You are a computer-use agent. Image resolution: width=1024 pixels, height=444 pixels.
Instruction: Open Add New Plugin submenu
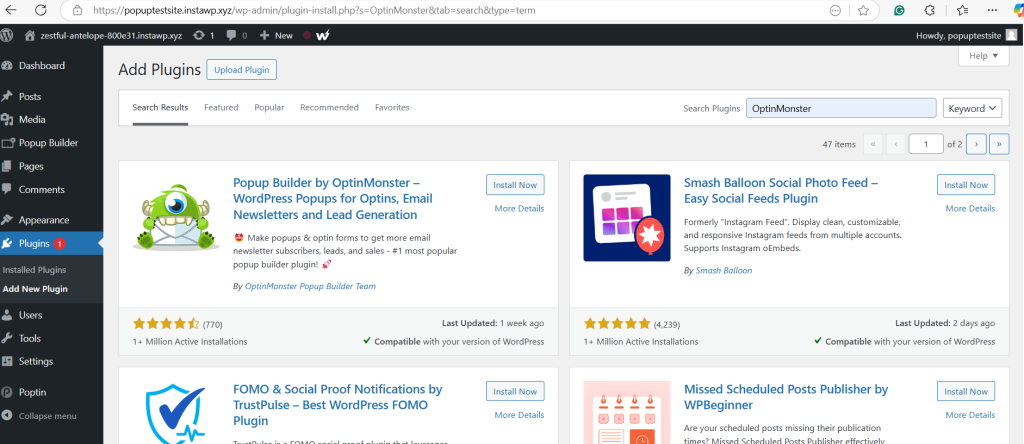point(35,289)
